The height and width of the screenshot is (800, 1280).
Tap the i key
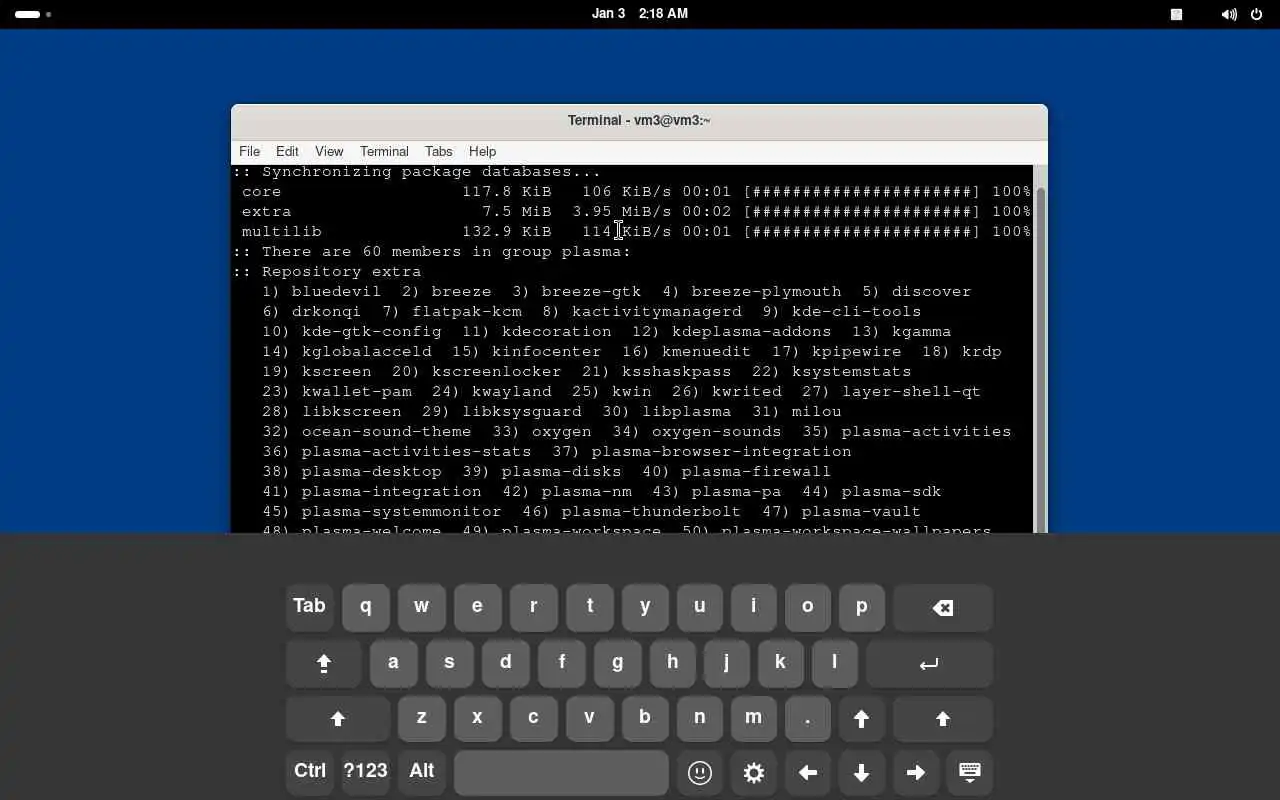tap(754, 607)
